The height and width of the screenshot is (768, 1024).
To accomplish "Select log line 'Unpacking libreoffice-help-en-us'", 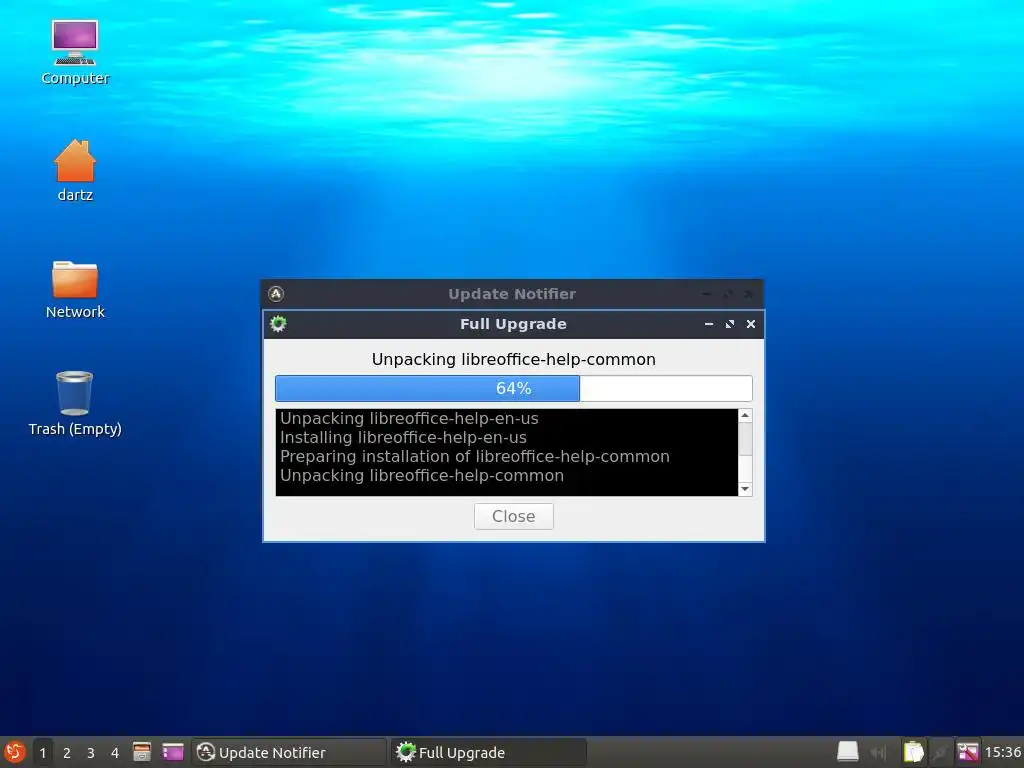I will (x=409, y=419).
